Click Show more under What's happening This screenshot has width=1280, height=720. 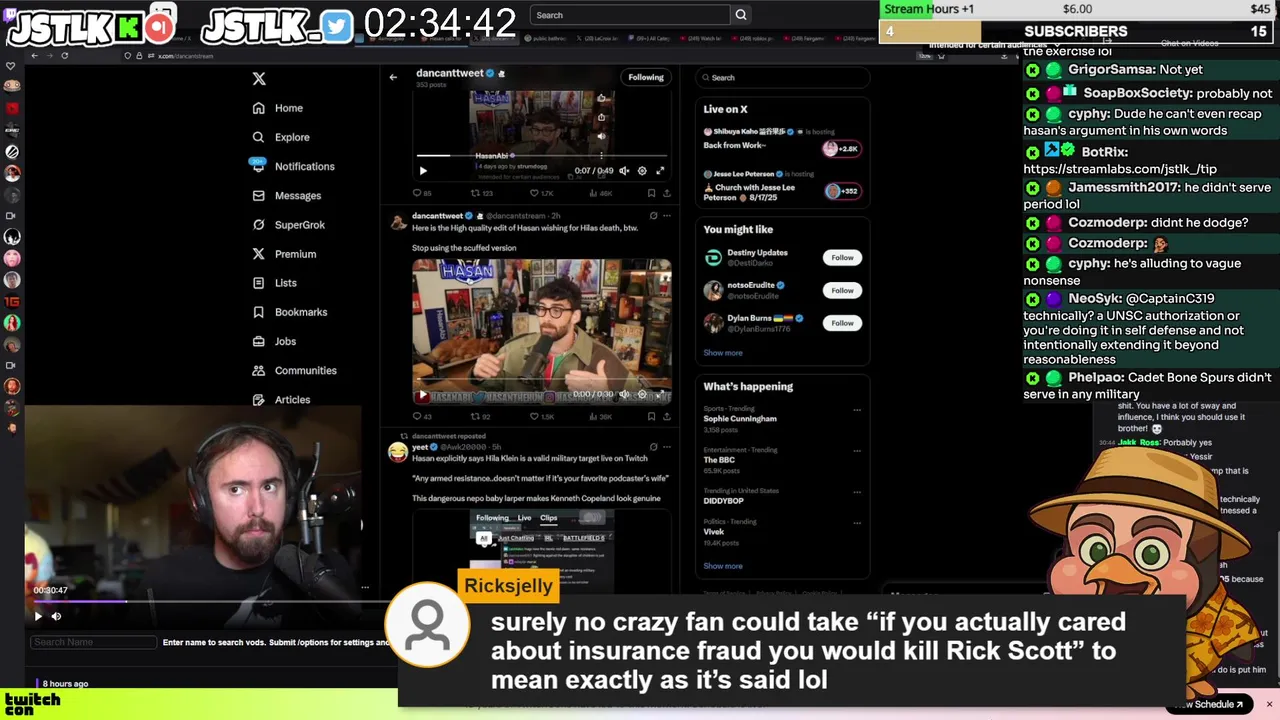(x=723, y=566)
